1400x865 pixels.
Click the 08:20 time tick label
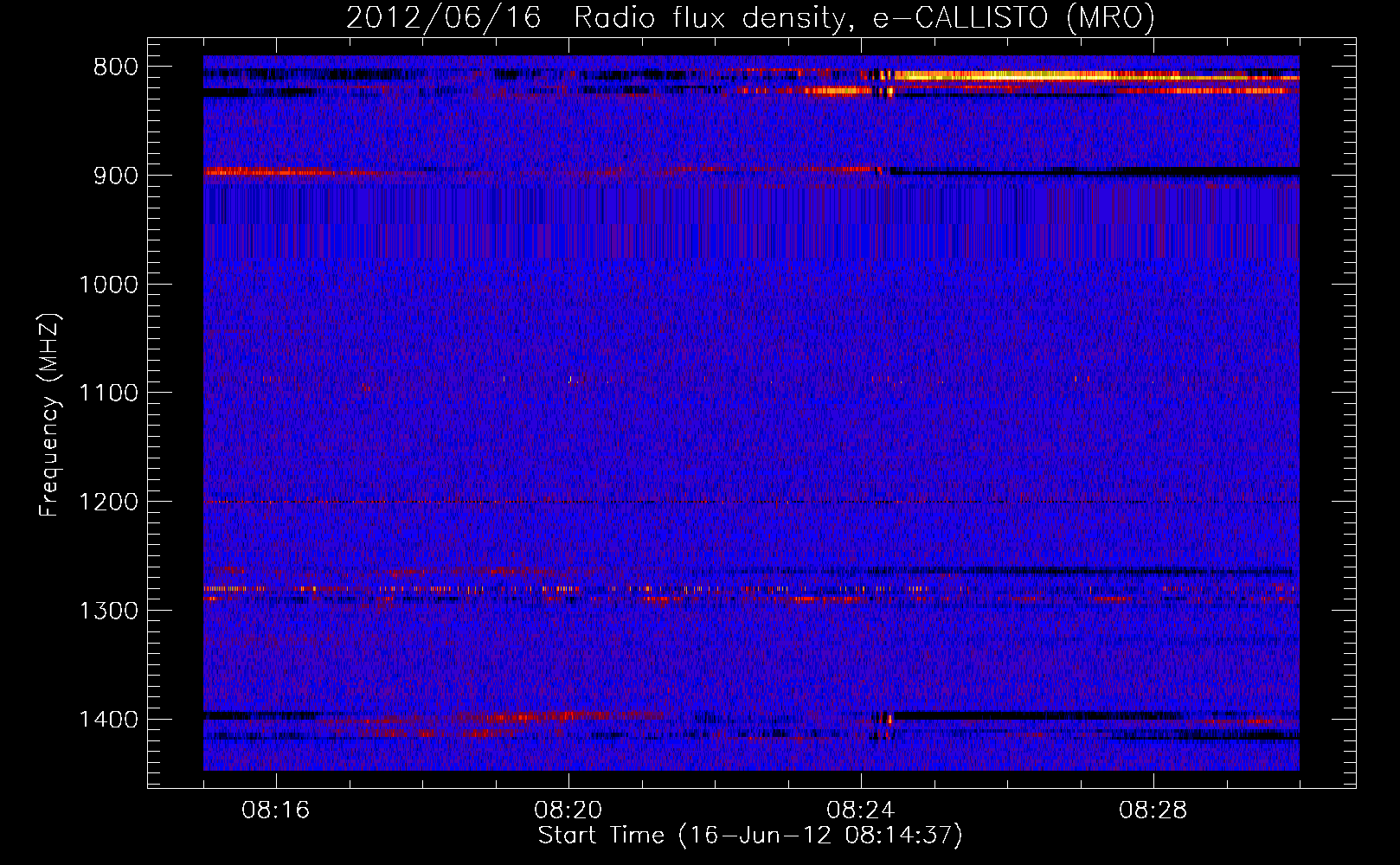(568, 811)
